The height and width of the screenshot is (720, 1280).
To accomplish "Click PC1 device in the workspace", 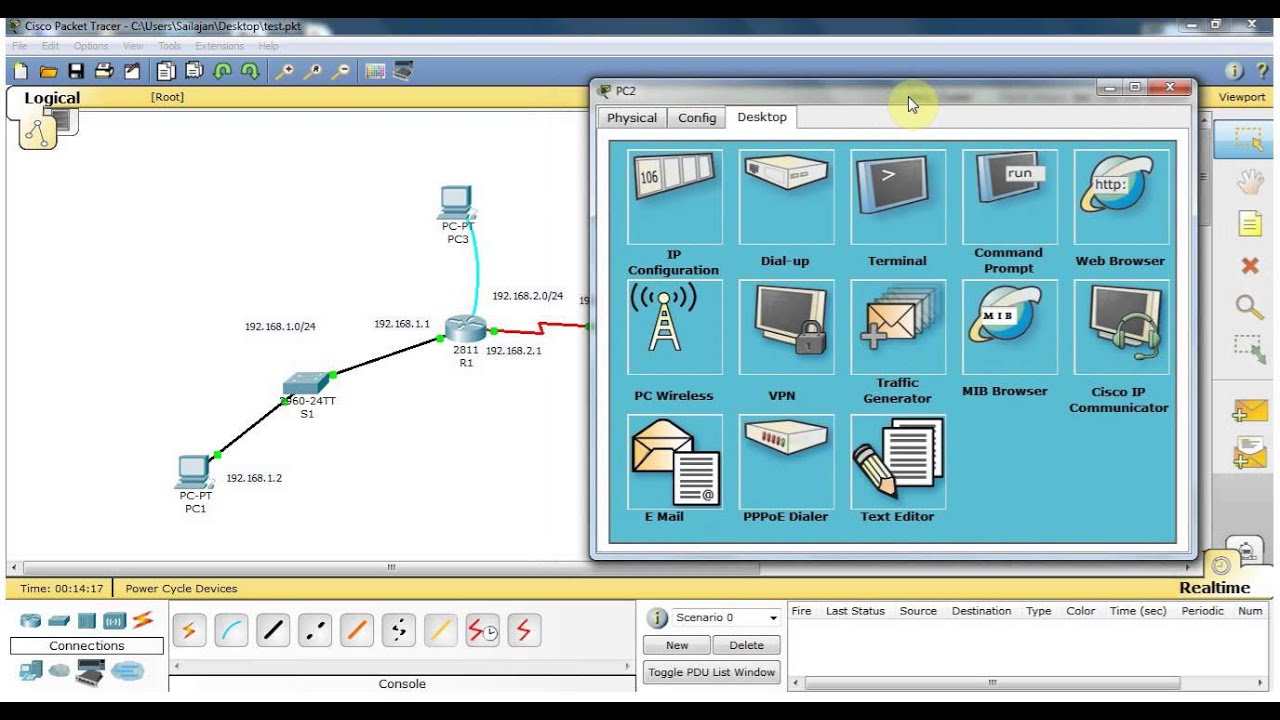I will 193,472.
